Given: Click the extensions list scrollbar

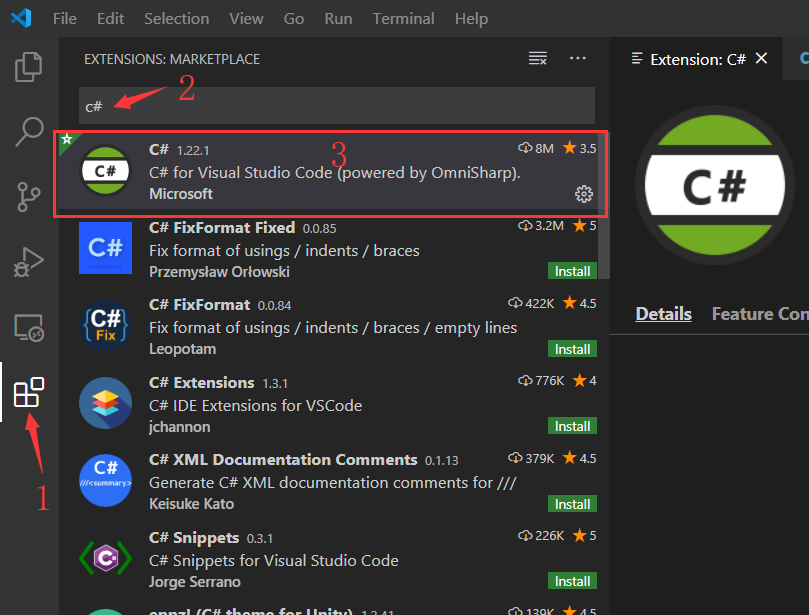Looking at the screenshot, I should coord(603,206).
